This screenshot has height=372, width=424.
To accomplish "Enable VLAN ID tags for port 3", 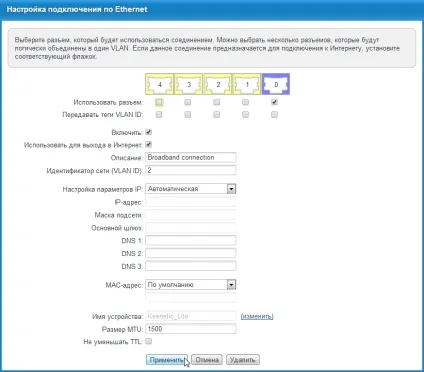I will pos(188,115).
